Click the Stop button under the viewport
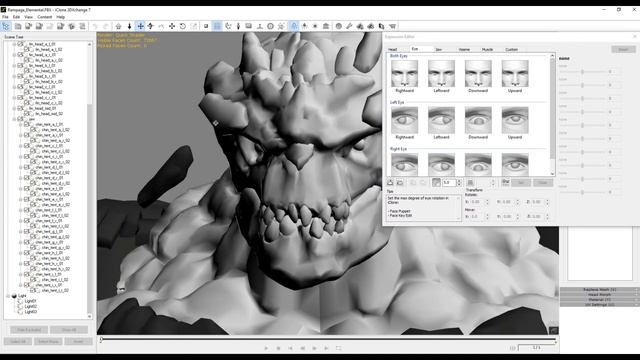This screenshot has height=360, width=640. tap(278, 348)
